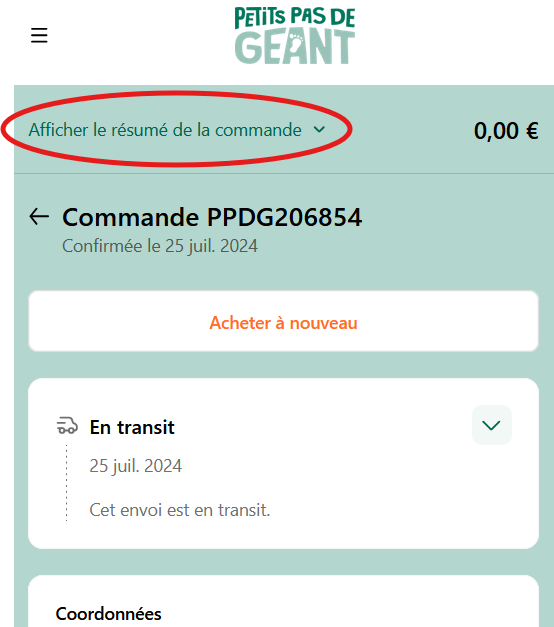Click the En transit card area
Screen dimensions: 554x627
[283, 463]
